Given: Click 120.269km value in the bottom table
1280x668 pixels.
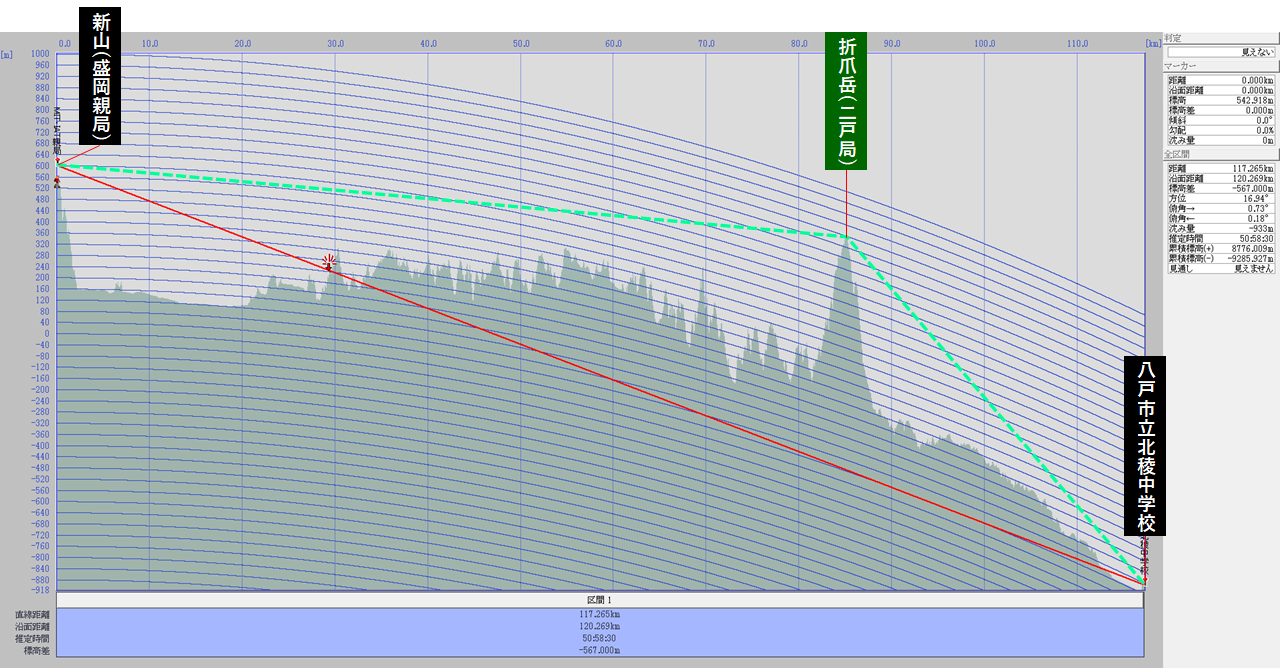Looking at the screenshot, I should pyautogui.click(x=600, y=626).
